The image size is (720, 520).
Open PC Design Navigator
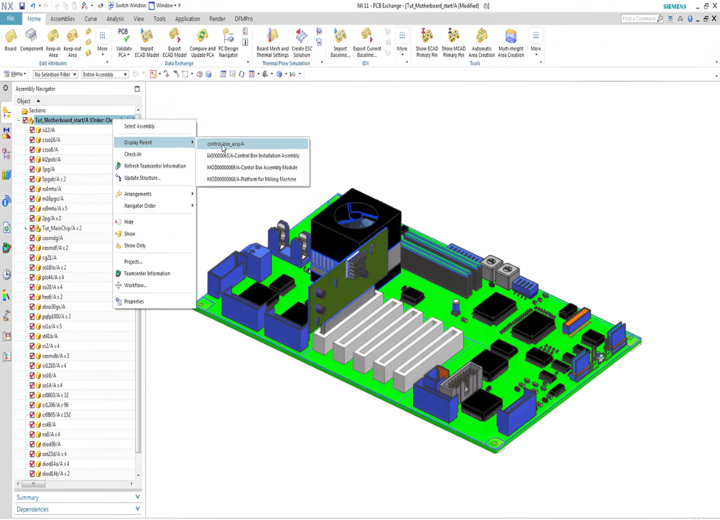pos(228,42)
